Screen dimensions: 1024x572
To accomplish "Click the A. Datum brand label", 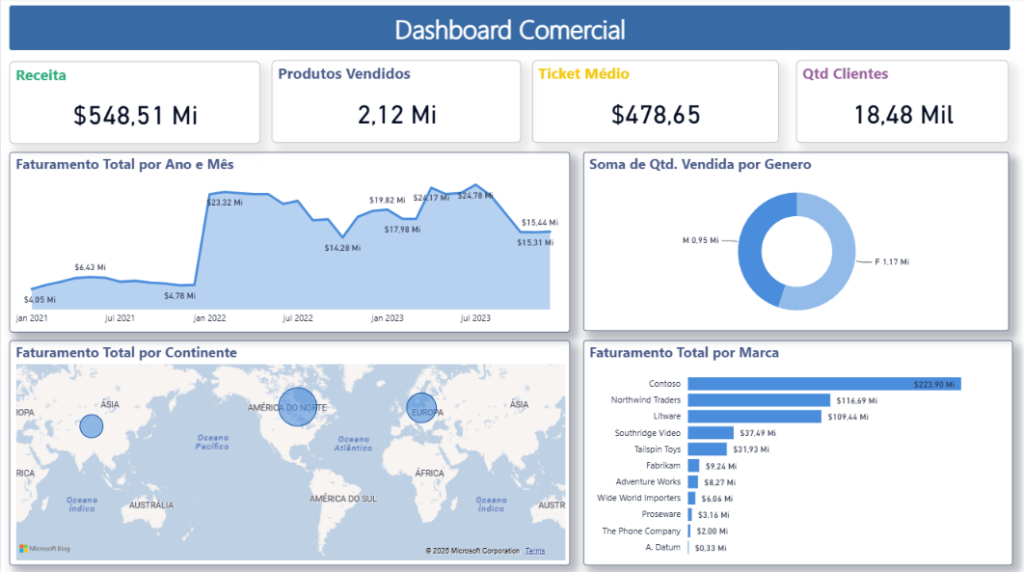I will click(663, 547).
